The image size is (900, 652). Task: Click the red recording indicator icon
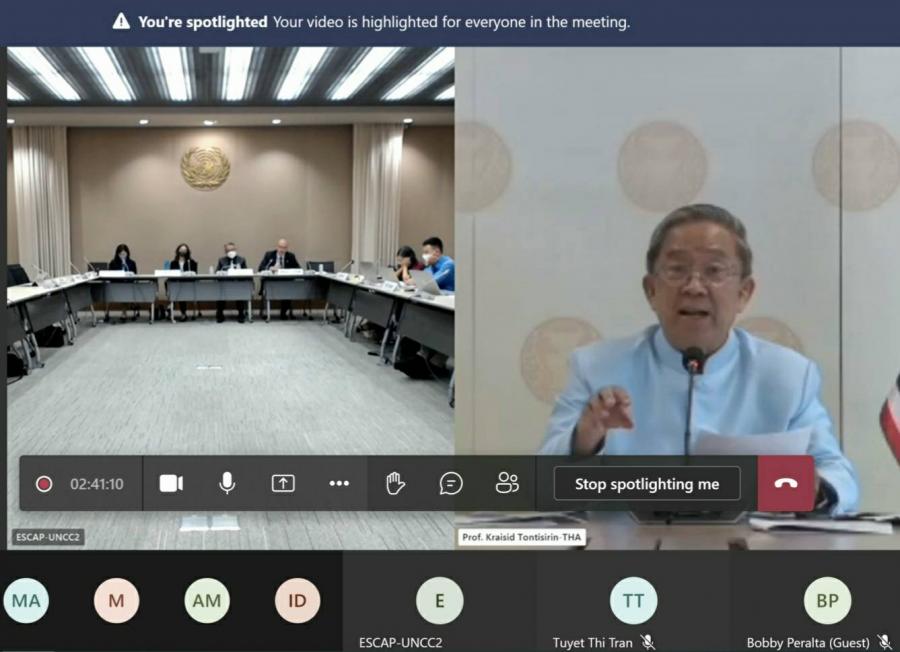point(44,484)
